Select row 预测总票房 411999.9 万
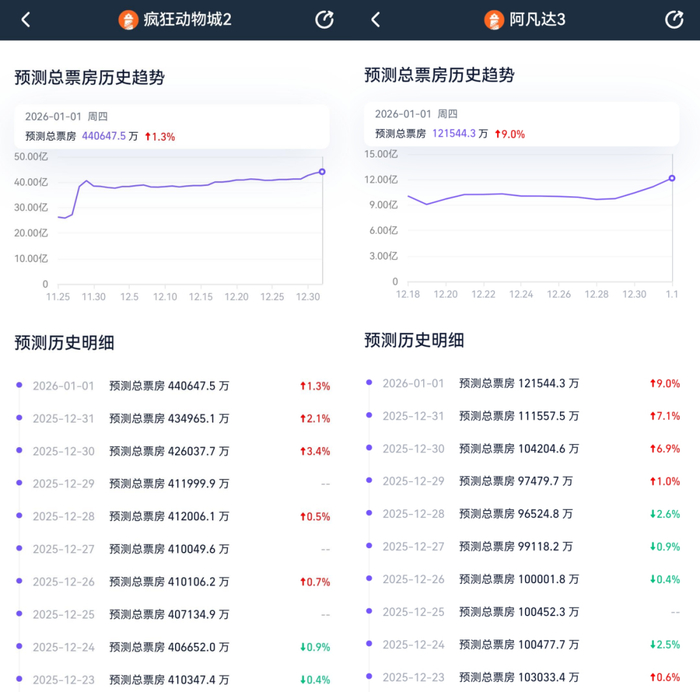The image size is (700, 692). pos(173,484)
